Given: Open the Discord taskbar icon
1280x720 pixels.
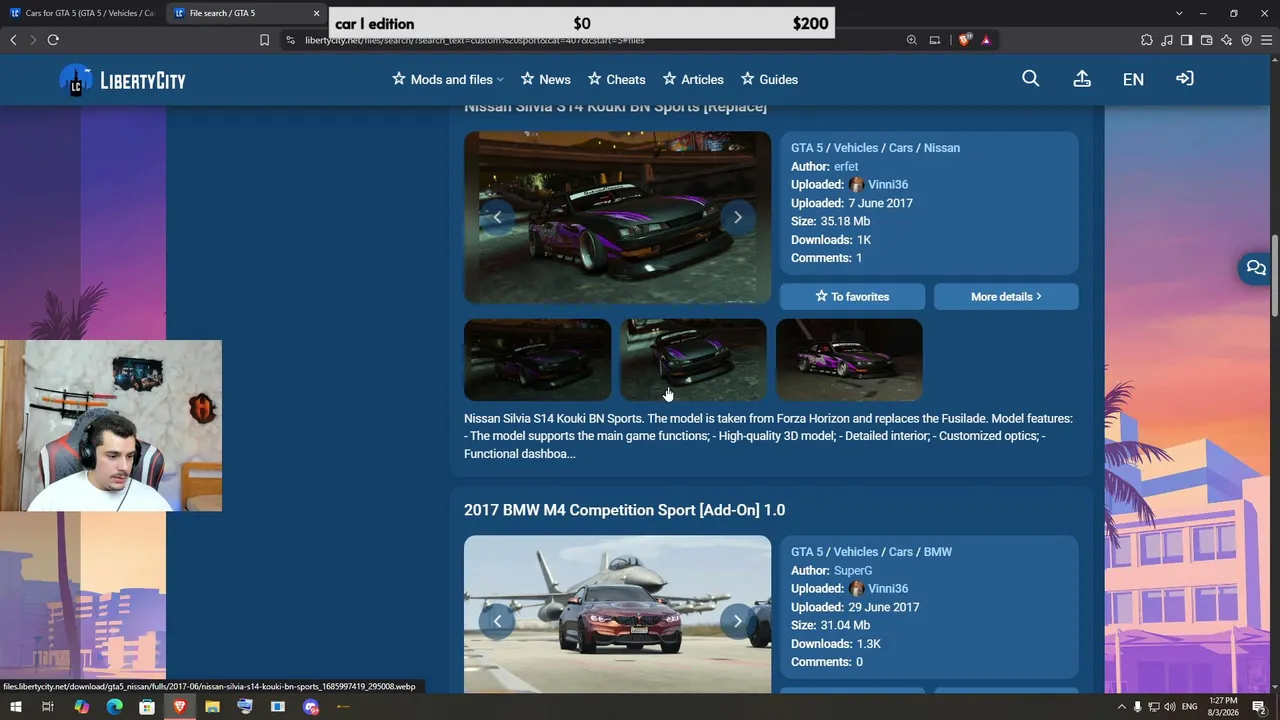Looking at the screenshot, I should tap(311, 707).
